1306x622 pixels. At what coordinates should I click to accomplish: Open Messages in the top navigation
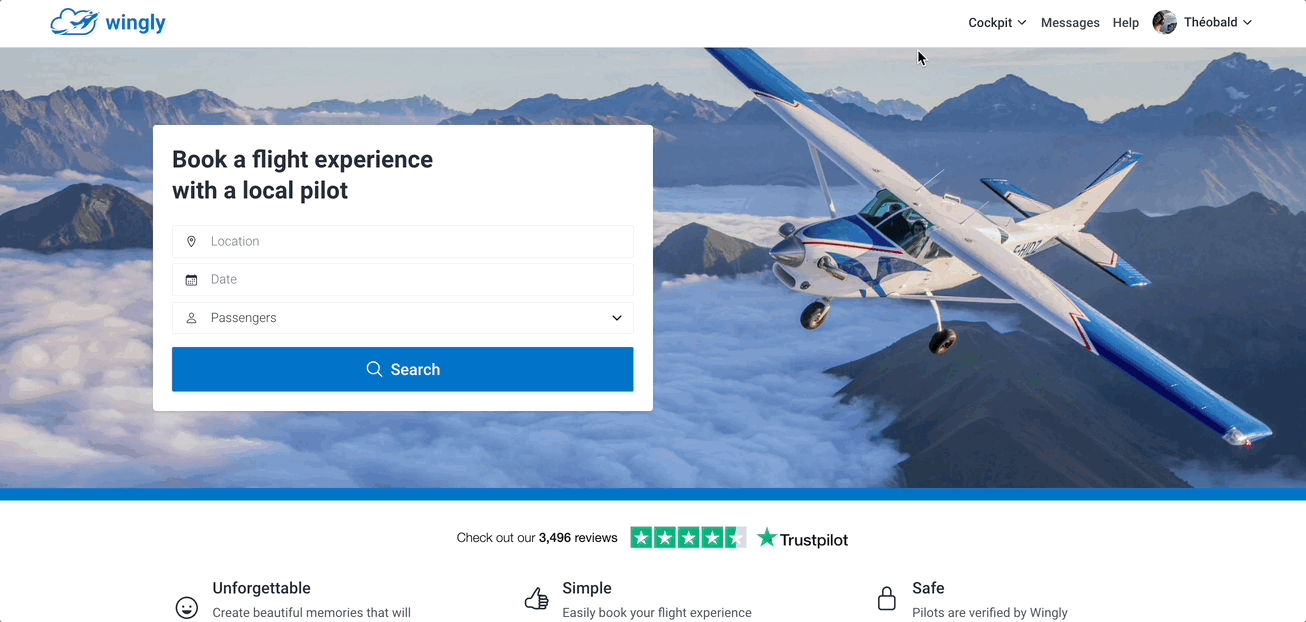tap(1070, 22)
